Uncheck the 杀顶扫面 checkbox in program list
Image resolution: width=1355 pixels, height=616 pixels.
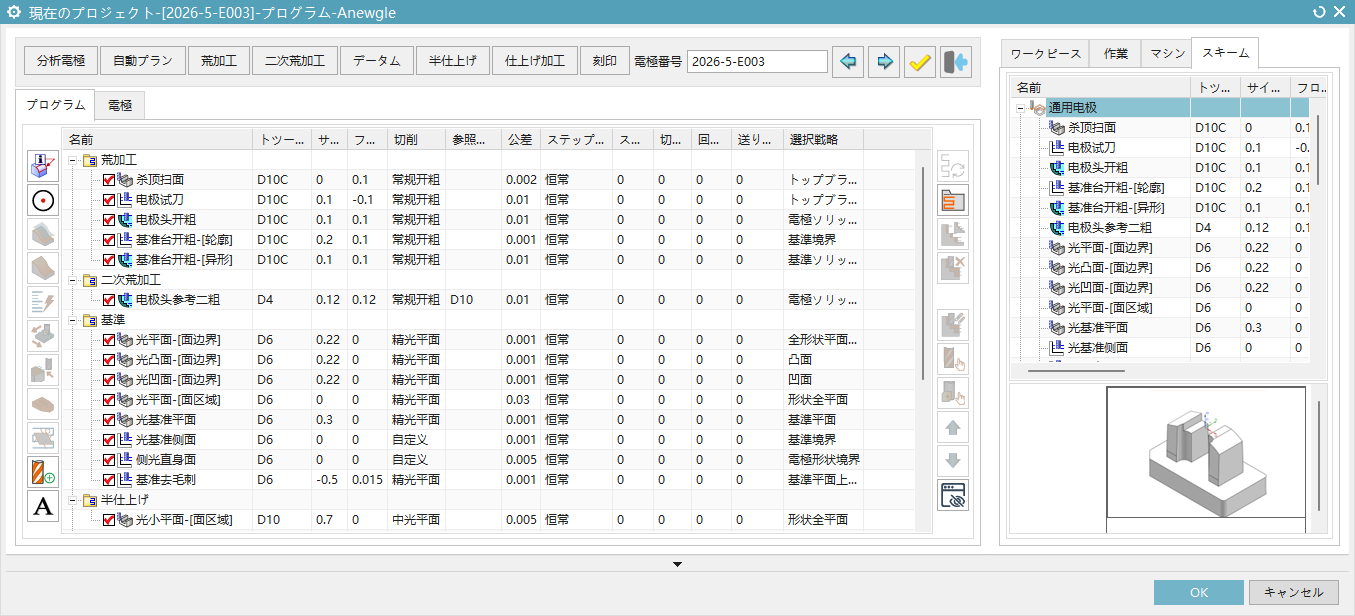pyautogui.click(x=110, y=180)
